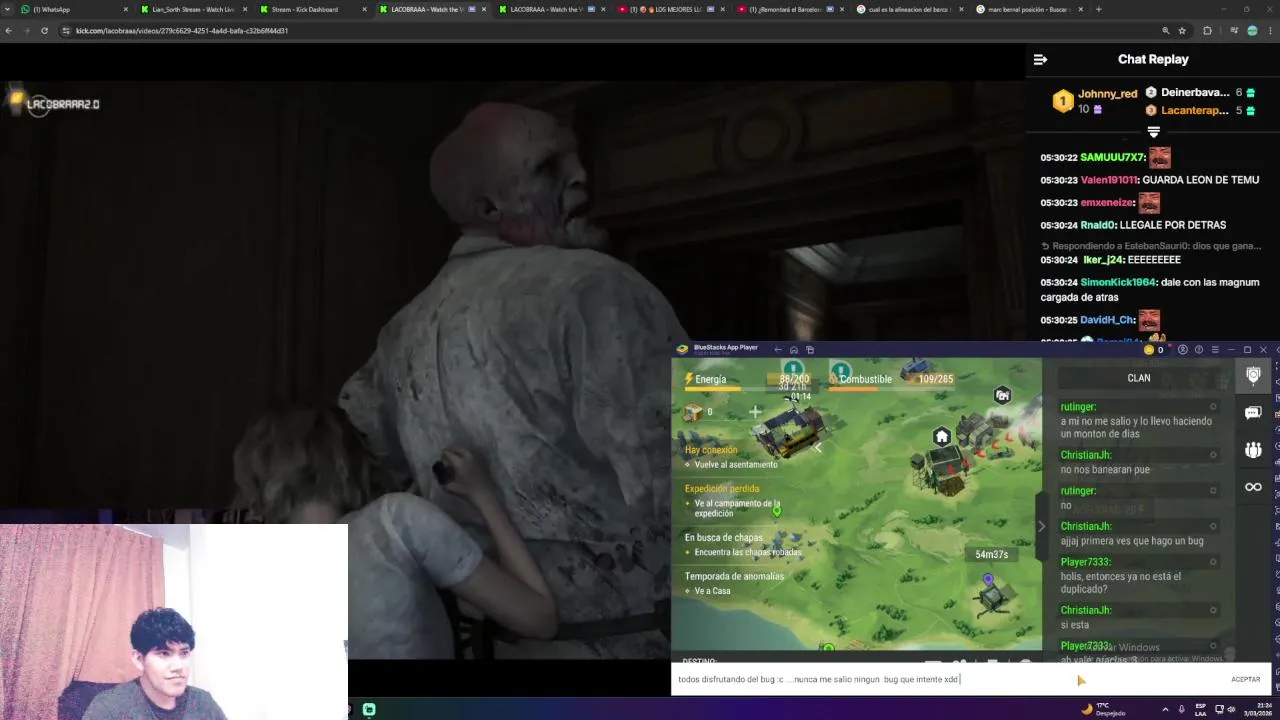This screenshot has width=1280, height=720.
Task: Click SimonKick1964 username in chat
Action: tap(1119, 282)
